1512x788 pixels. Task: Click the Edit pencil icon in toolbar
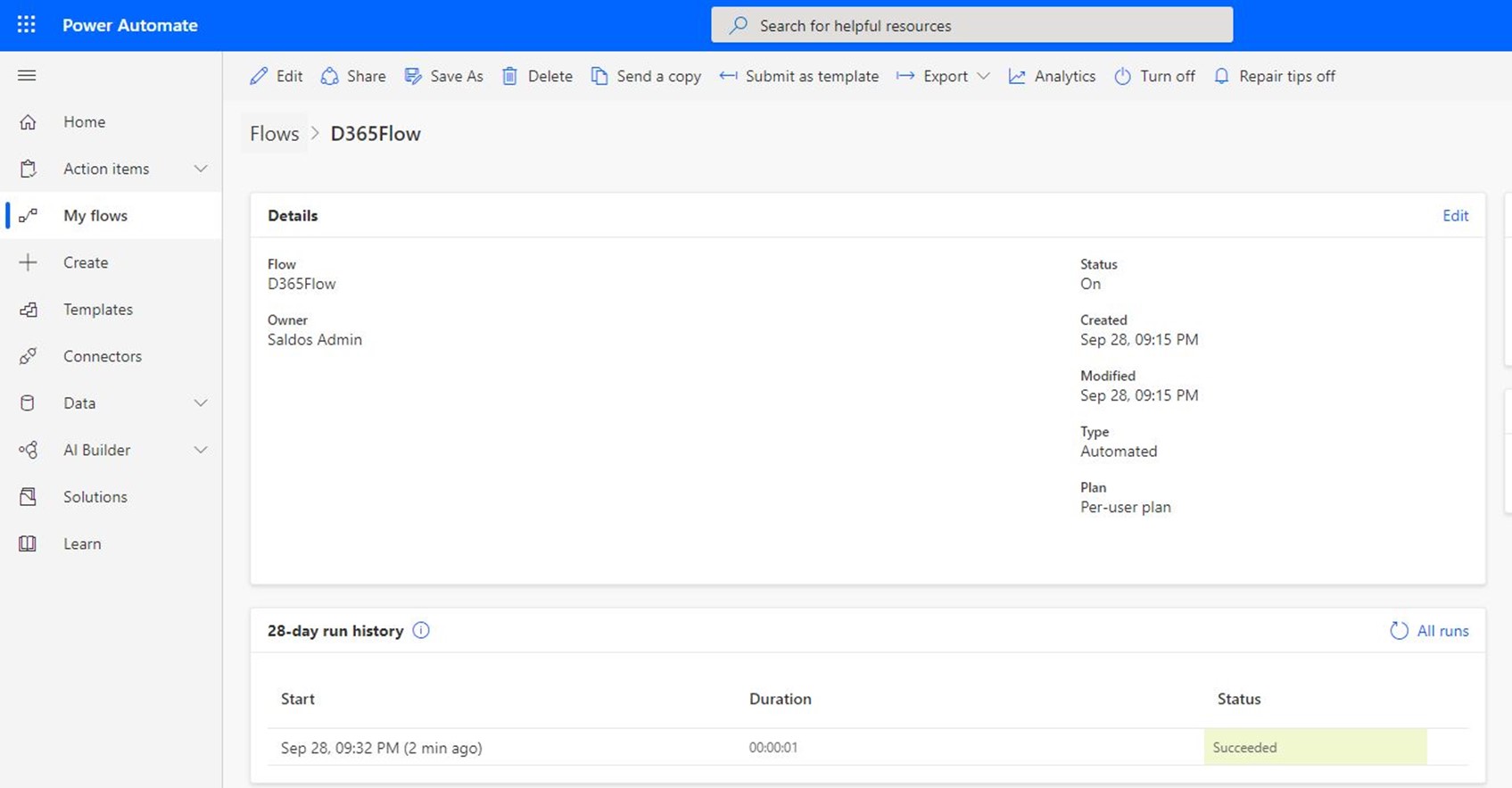[259, 76]
